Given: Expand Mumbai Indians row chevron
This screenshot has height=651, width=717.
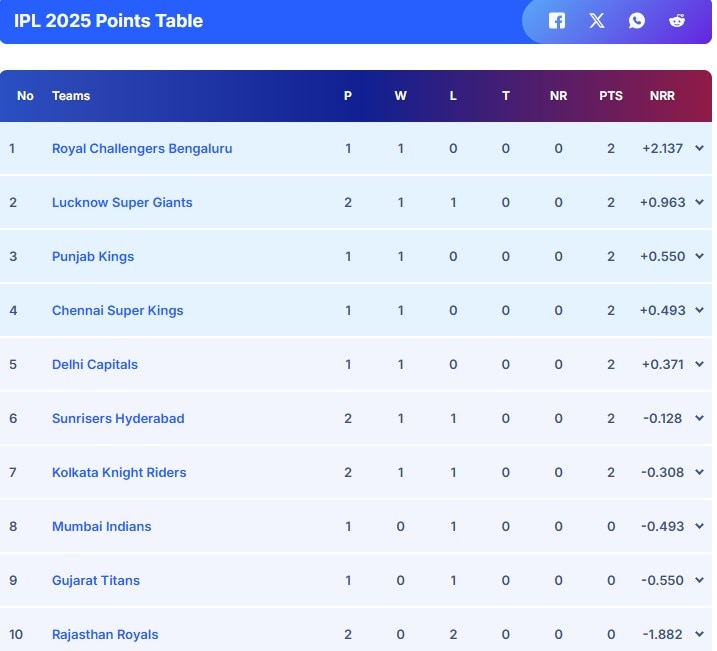Looking at the screenshot, I should click(x=699, y=526).
